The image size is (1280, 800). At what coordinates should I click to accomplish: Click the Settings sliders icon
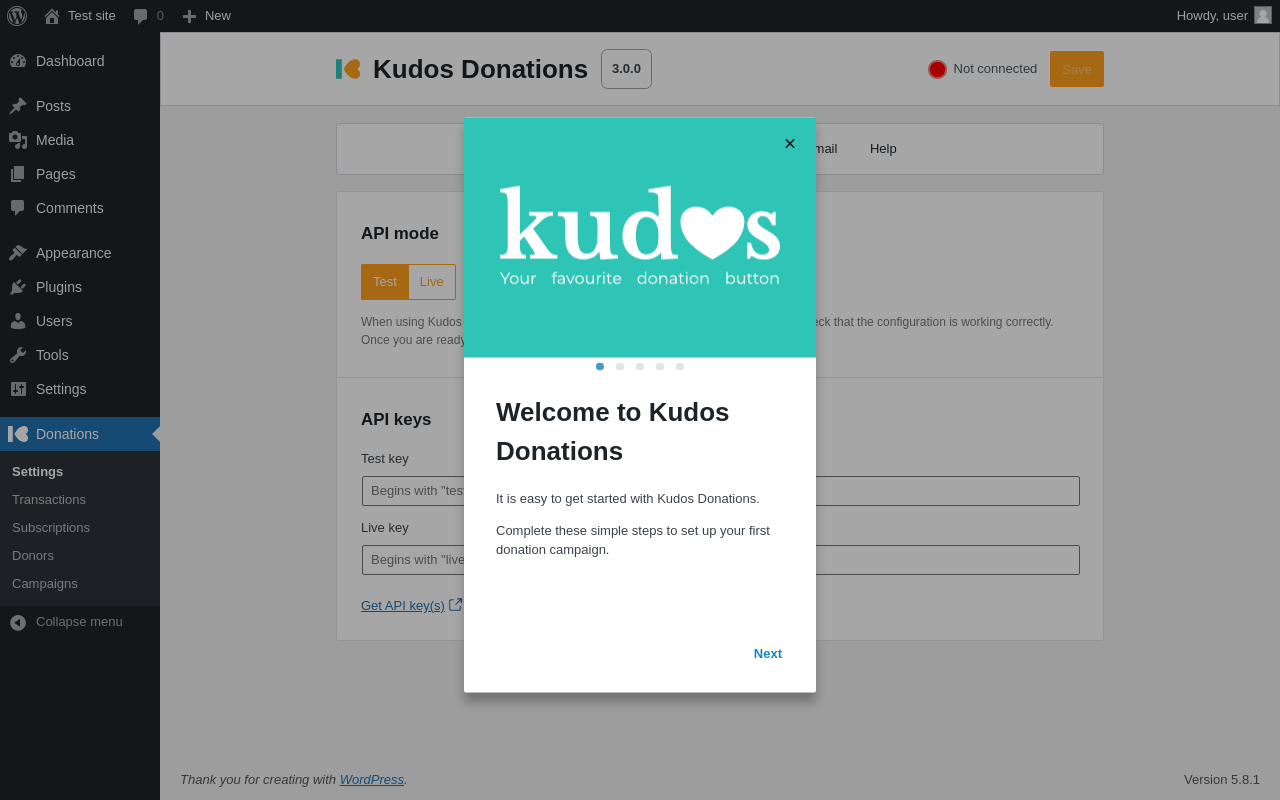18,389
